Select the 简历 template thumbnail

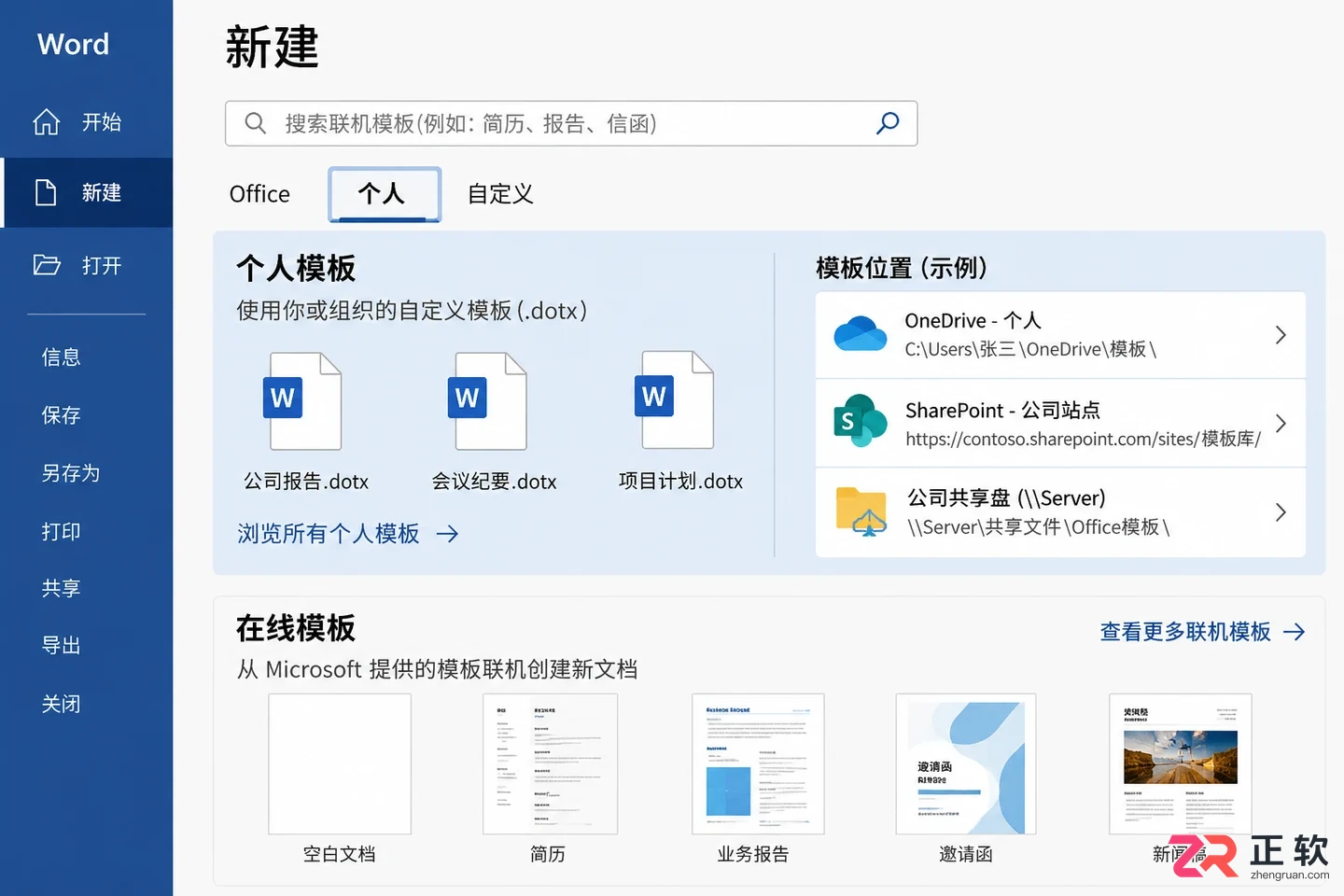(550, 763)
